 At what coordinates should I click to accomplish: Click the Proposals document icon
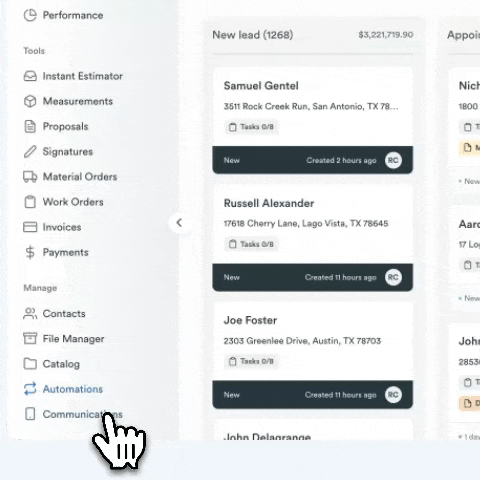coord(30,127)
